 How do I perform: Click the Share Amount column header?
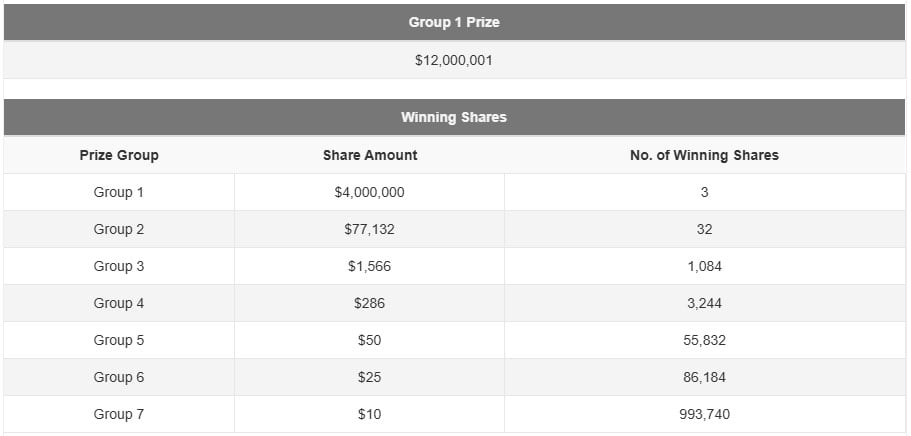(x=370, y=155)
